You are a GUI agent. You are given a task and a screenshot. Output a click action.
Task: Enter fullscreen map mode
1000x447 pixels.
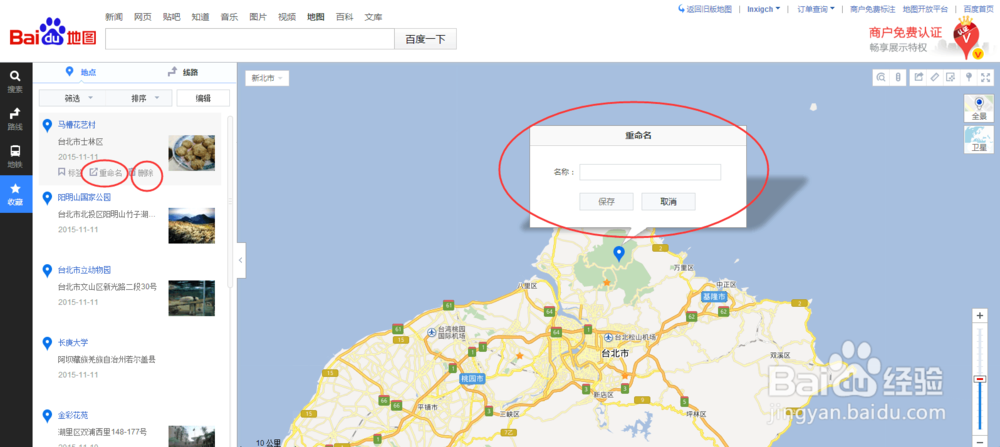986,77
